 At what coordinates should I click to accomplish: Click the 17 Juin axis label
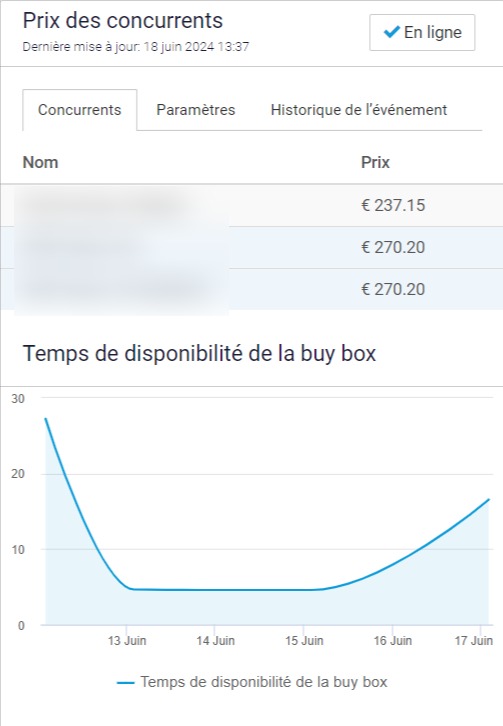pos(473,641)
